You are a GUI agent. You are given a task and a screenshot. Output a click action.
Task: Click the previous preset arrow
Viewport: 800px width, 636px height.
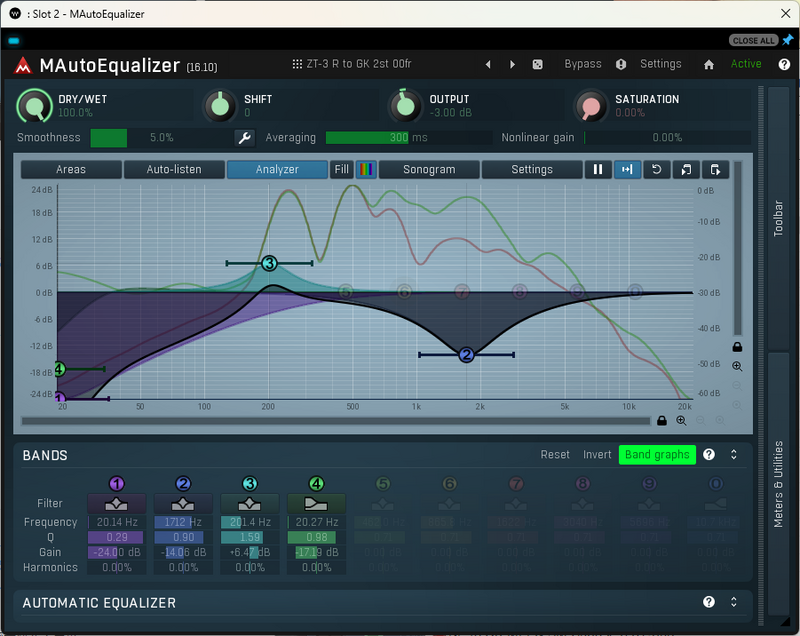(488, 64)
